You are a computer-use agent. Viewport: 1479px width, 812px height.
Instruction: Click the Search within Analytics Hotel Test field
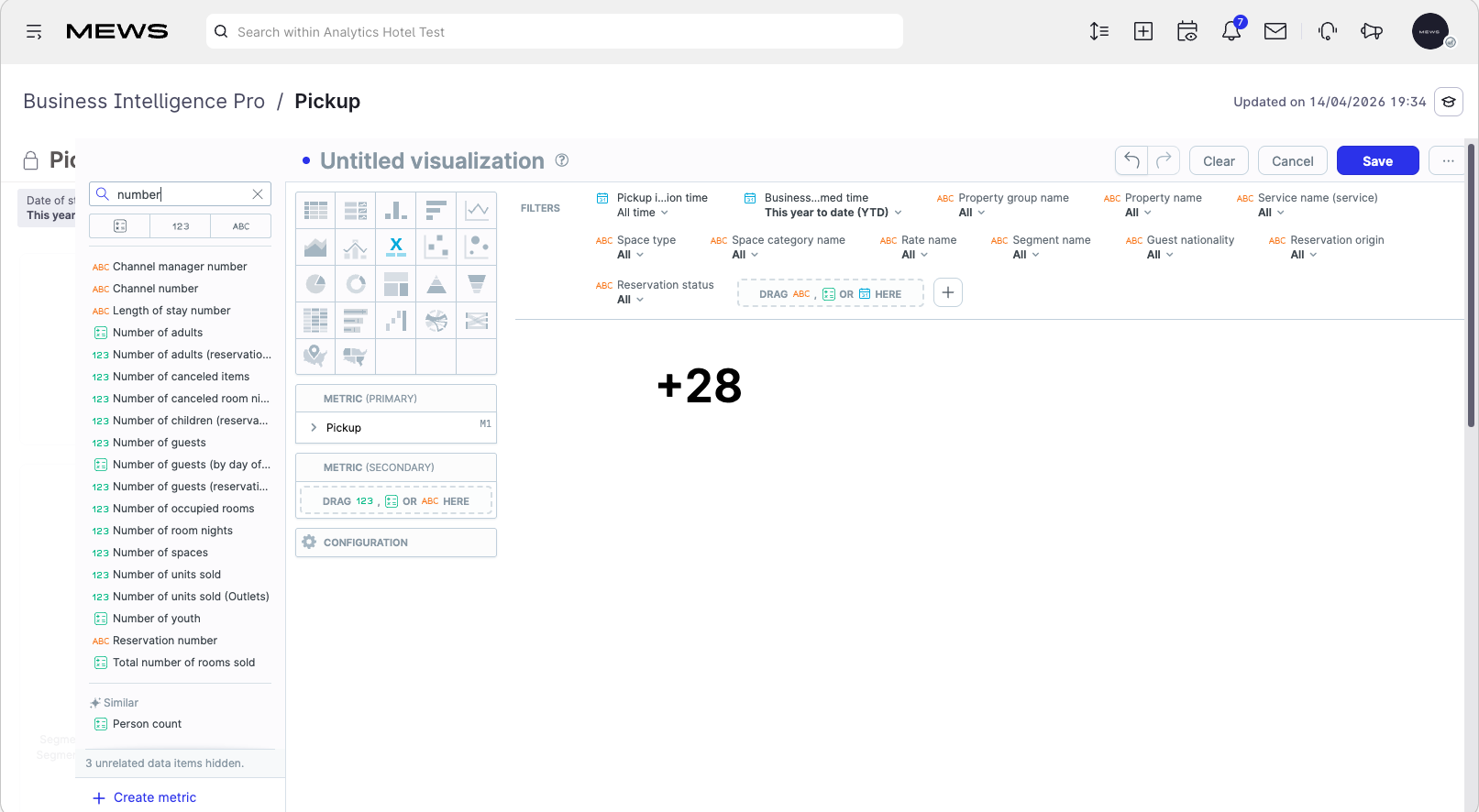coord(555,31)
